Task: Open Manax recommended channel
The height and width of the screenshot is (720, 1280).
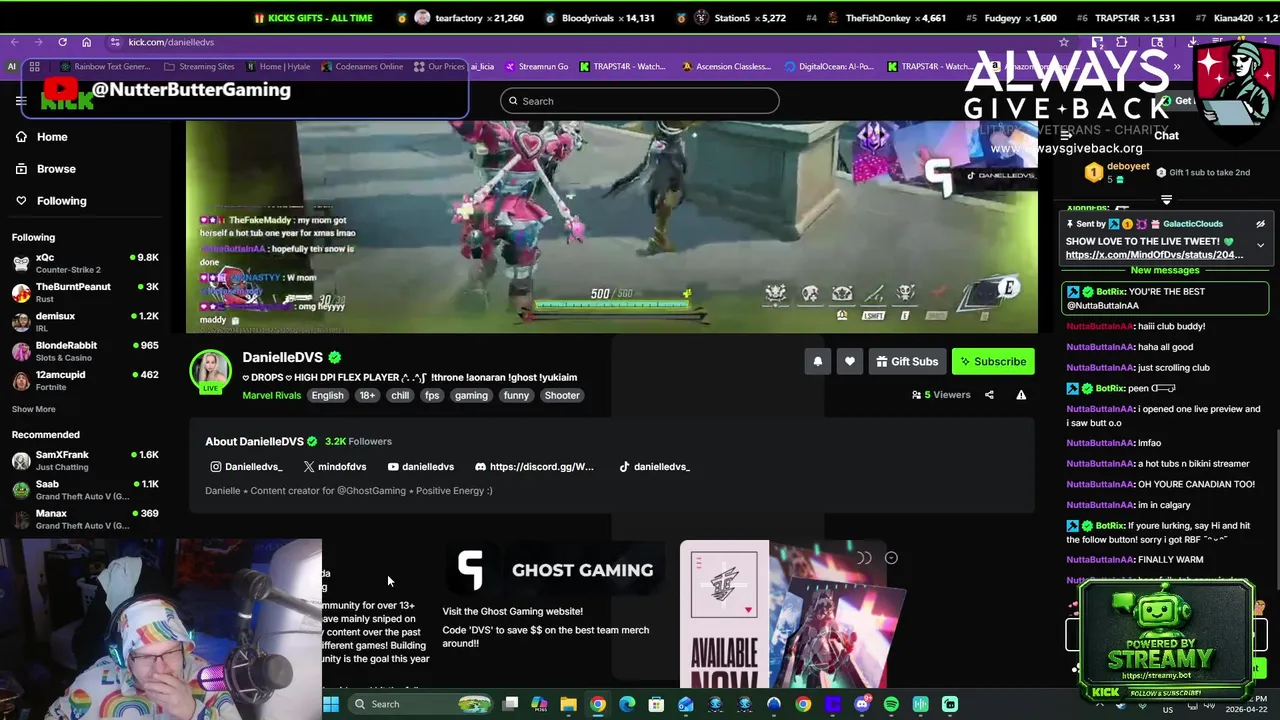Action: (x=85, y=519)
